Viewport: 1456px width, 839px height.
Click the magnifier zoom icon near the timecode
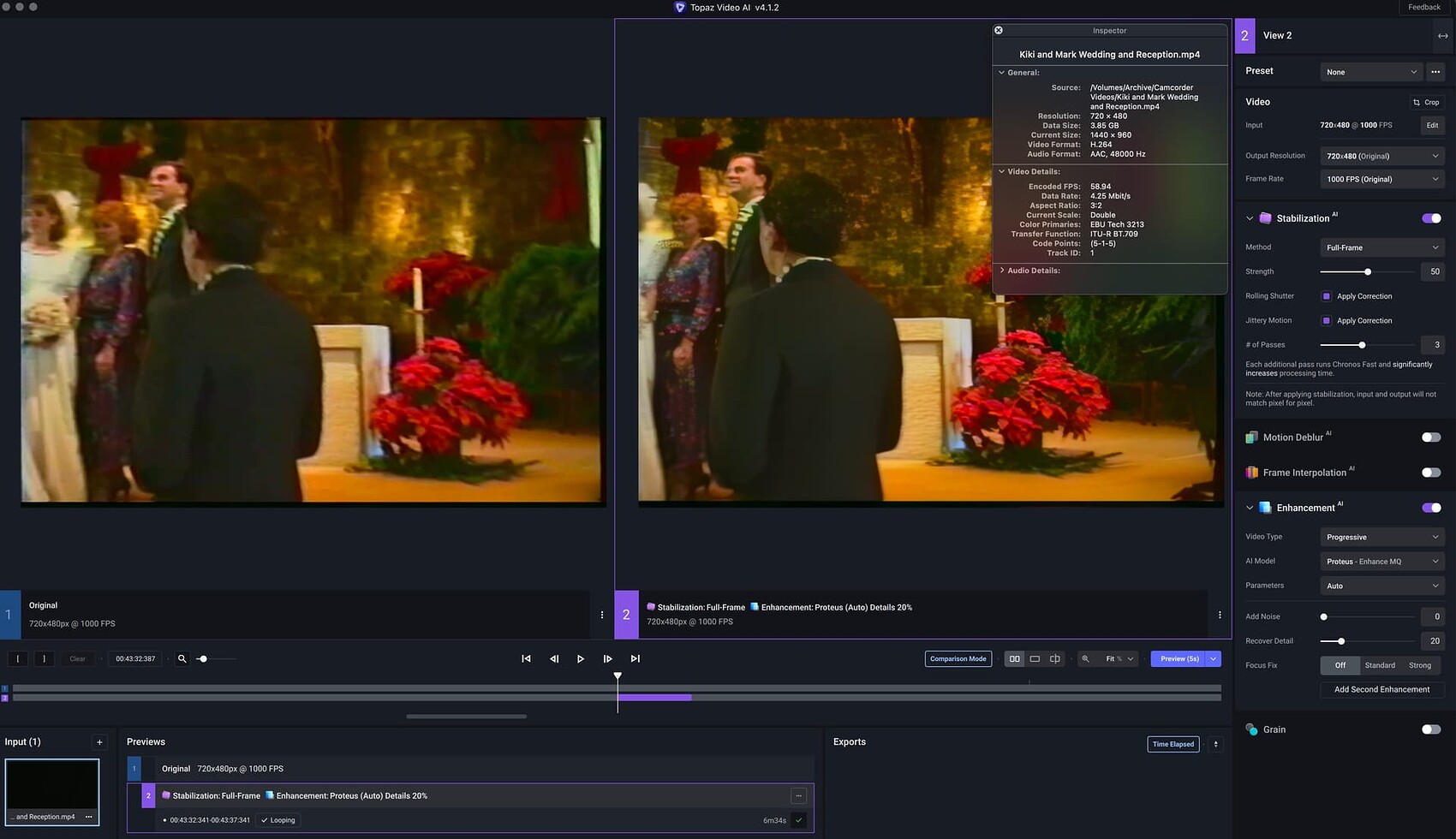pos(182,658)
